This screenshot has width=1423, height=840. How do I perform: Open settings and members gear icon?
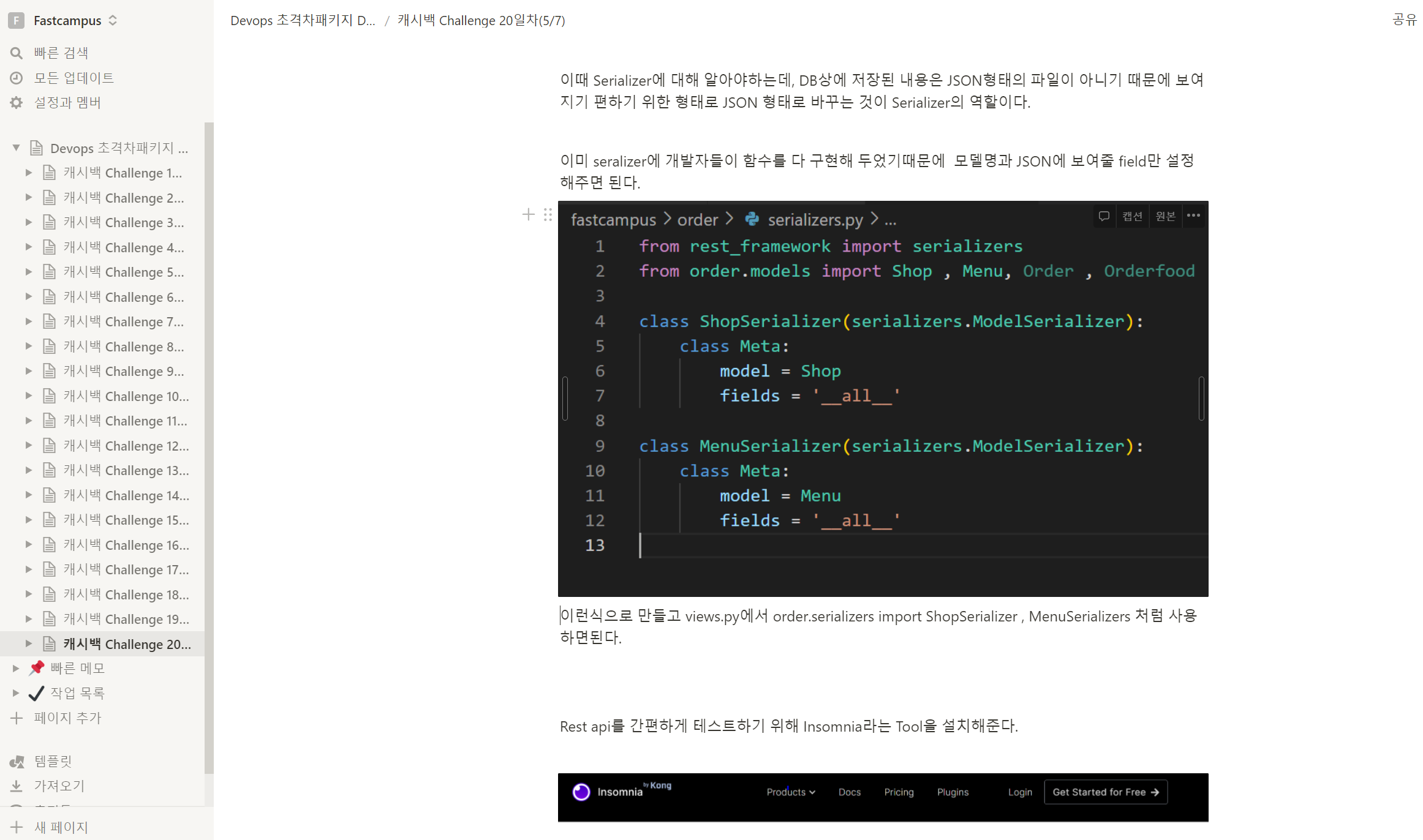17,102
